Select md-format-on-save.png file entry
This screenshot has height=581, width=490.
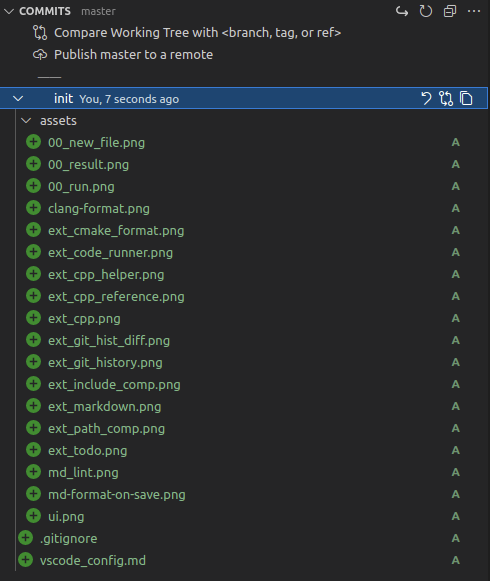pos(116,495)
